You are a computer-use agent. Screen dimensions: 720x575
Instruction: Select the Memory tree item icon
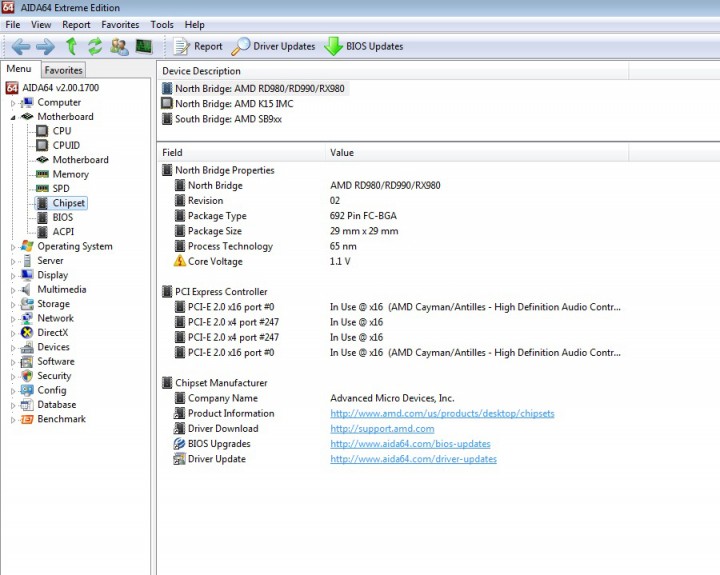(42, 174)
